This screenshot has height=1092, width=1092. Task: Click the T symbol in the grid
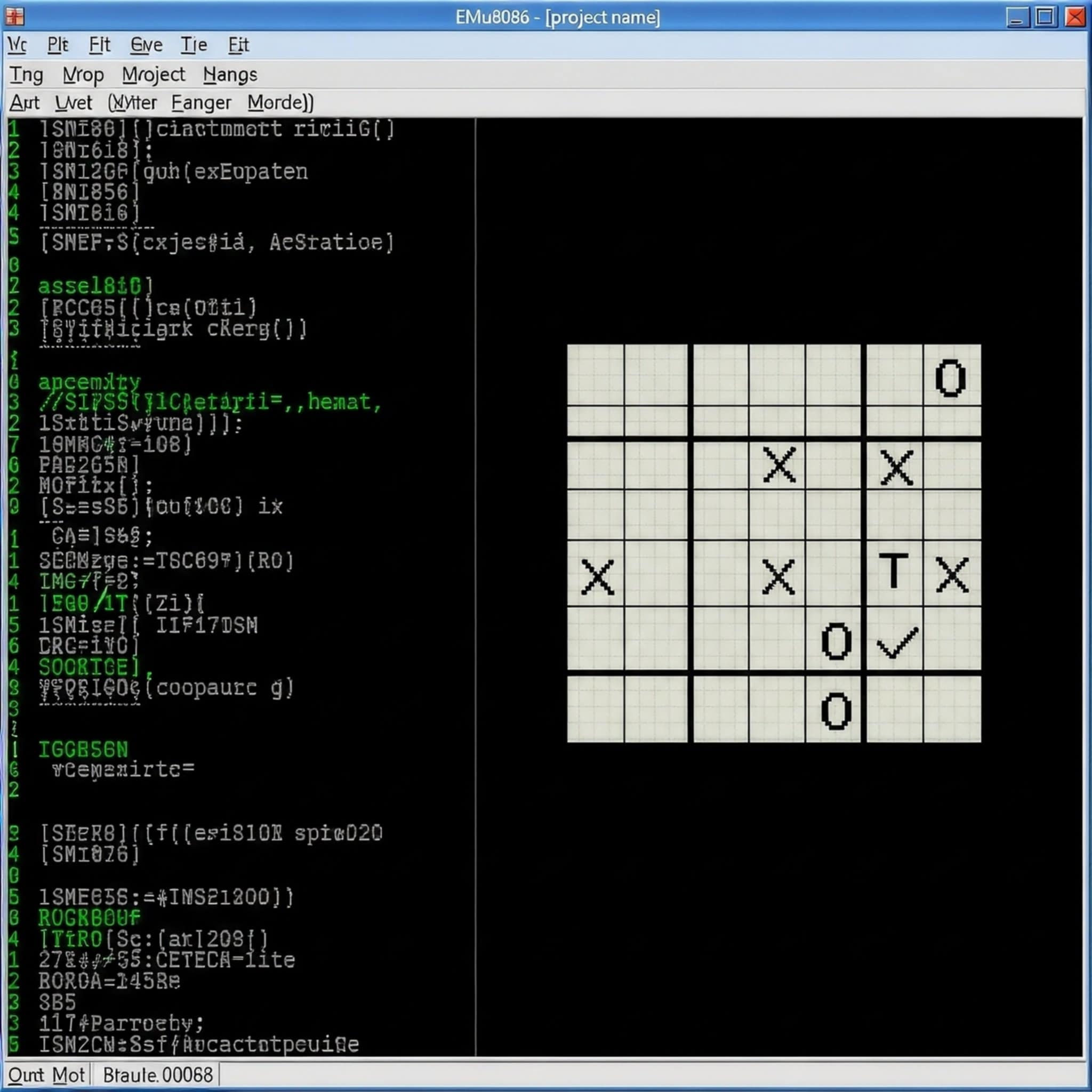(894, 572)
